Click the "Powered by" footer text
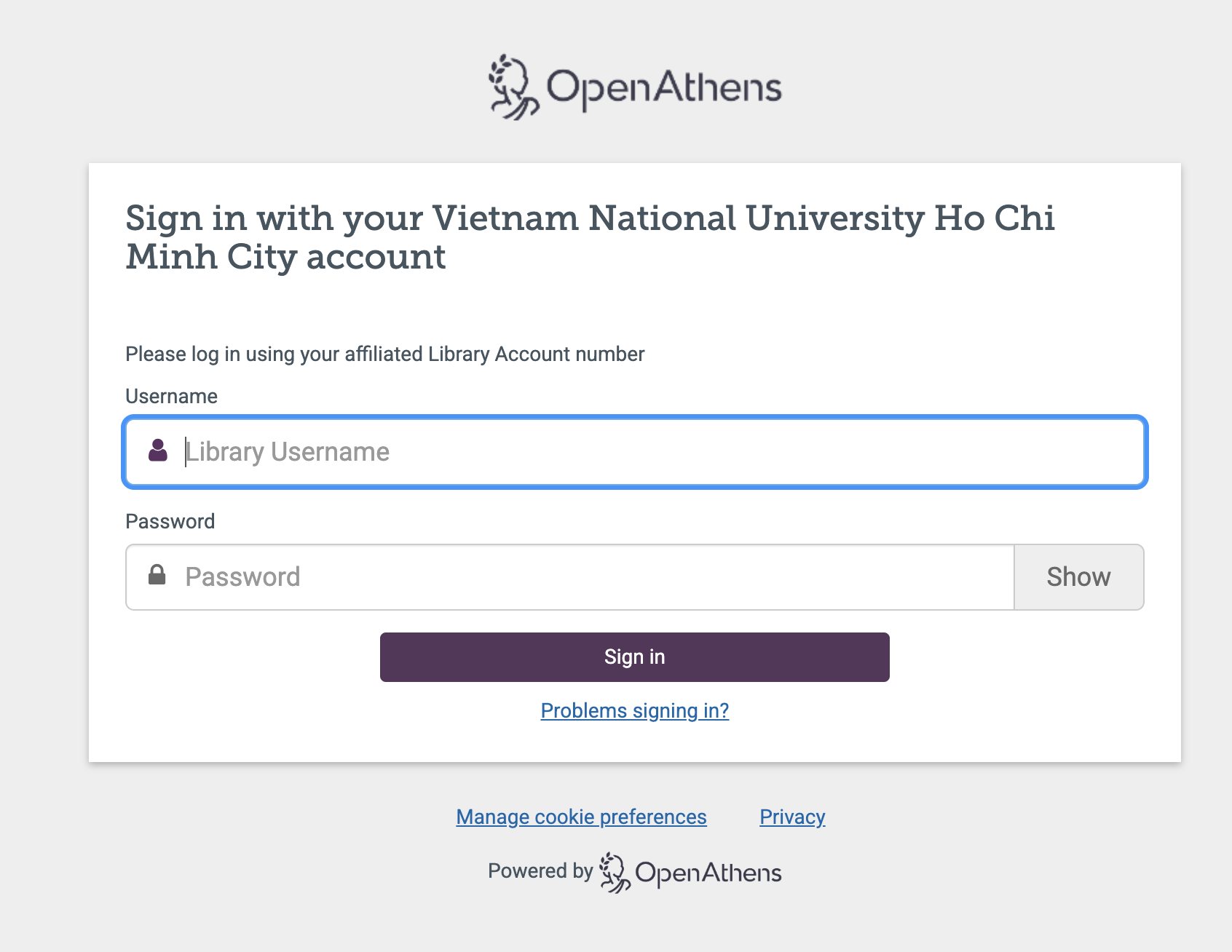 (540, 870)
